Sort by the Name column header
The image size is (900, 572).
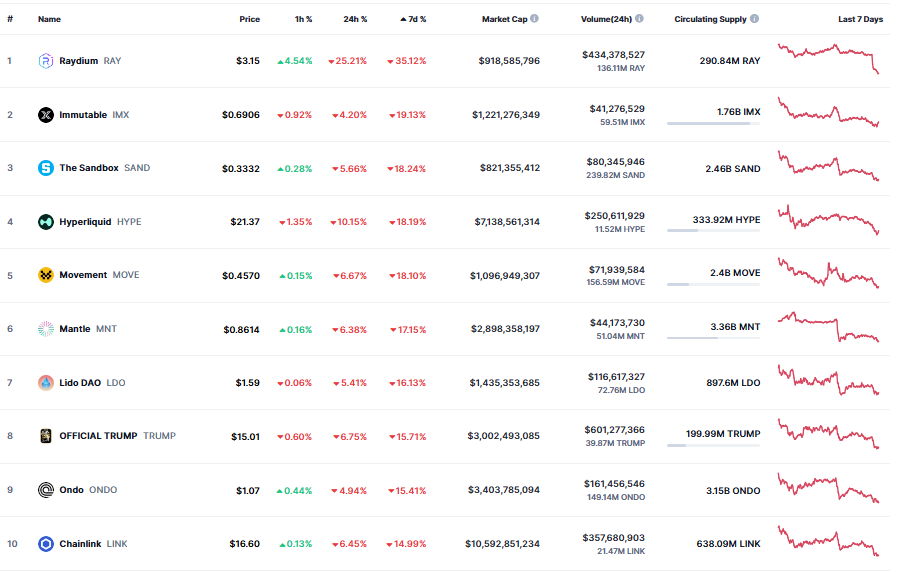tap(49, 20)
